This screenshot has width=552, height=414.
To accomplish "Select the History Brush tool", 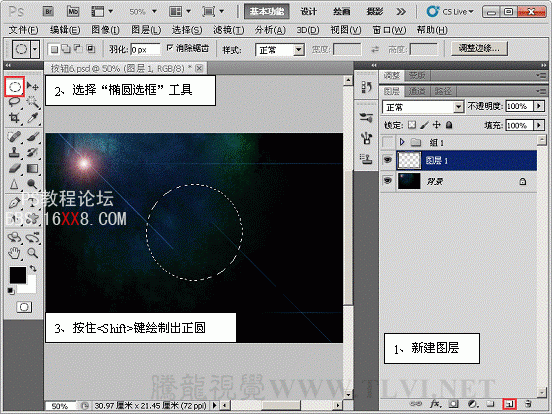I will pyautogui.click(x=32, y=152).
